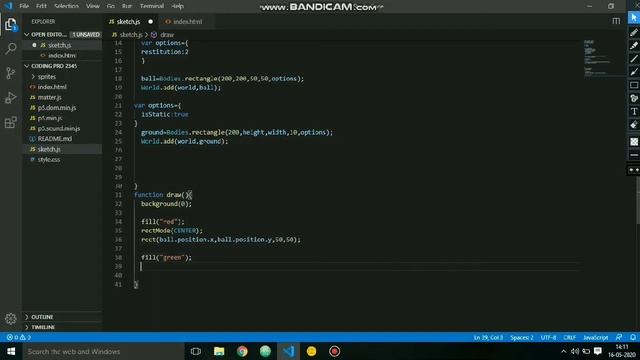Select the Bandicam line tool
Viewport: 640px width, 360px height.
click(634, 59)
